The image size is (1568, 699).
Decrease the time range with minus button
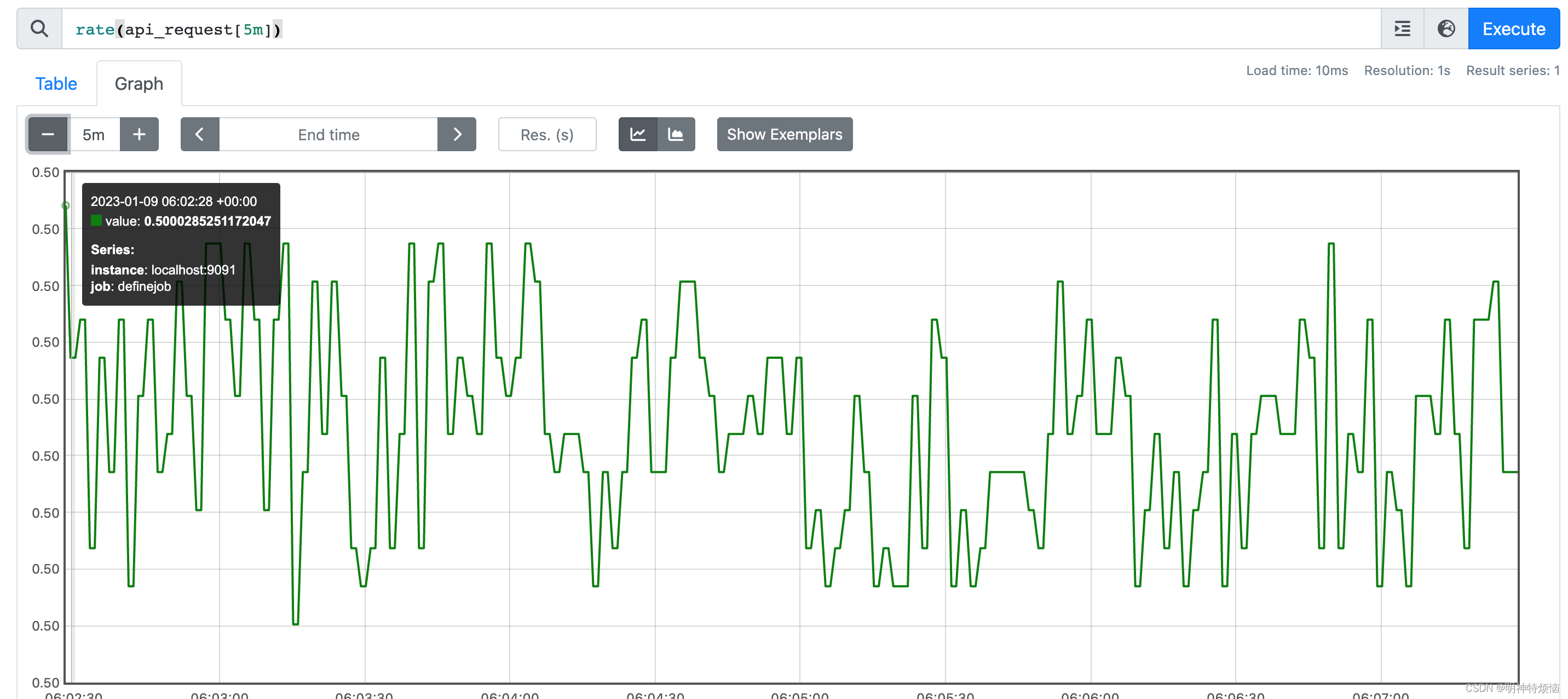pyautogui.click(x=48, y=134)
